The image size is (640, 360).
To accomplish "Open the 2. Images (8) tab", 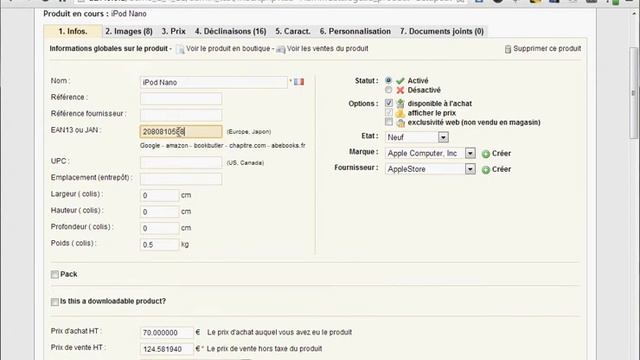I will coord(129,31).
